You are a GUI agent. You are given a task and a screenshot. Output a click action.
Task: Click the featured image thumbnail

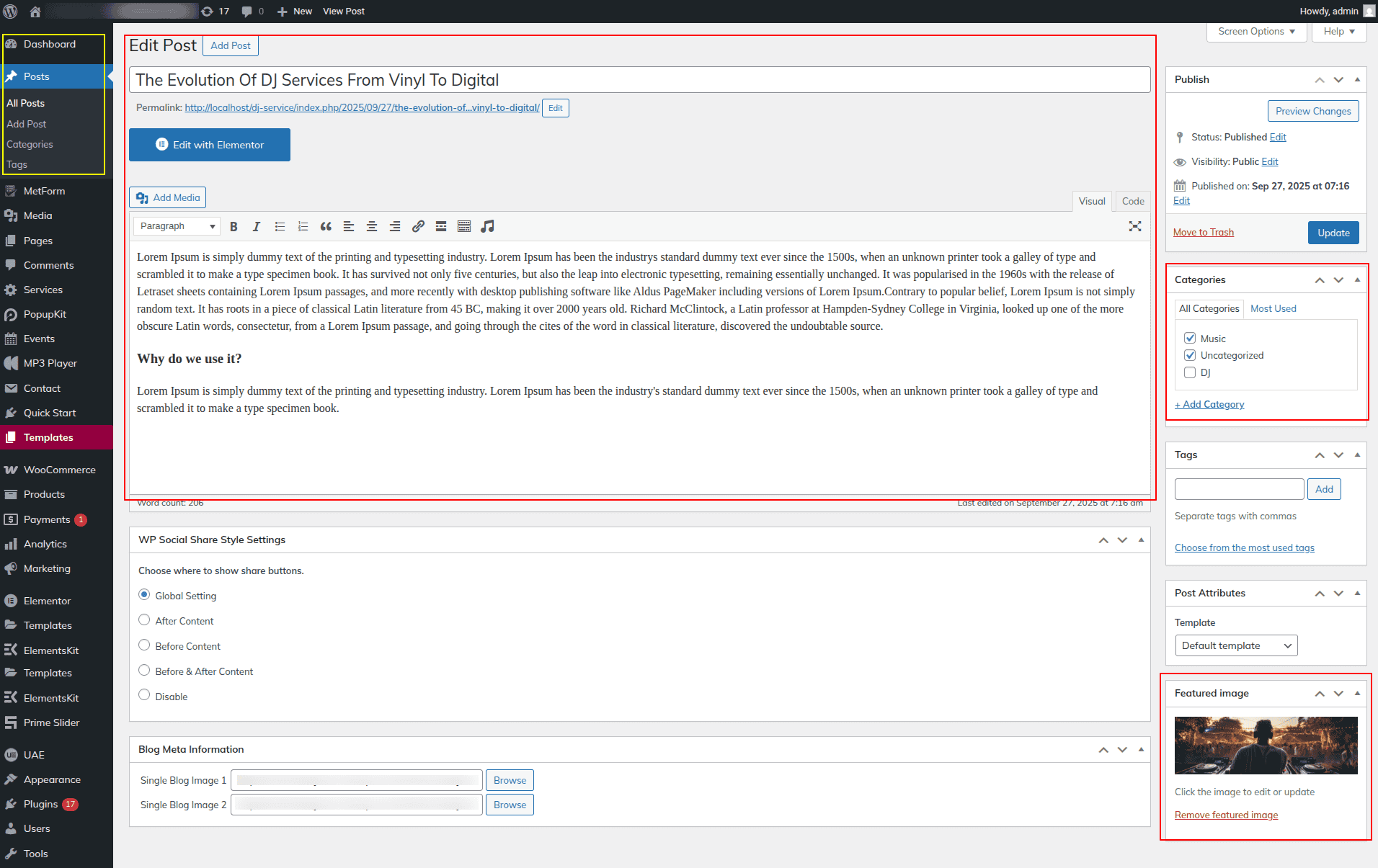pyautogui.click(x=1266, y=745)
